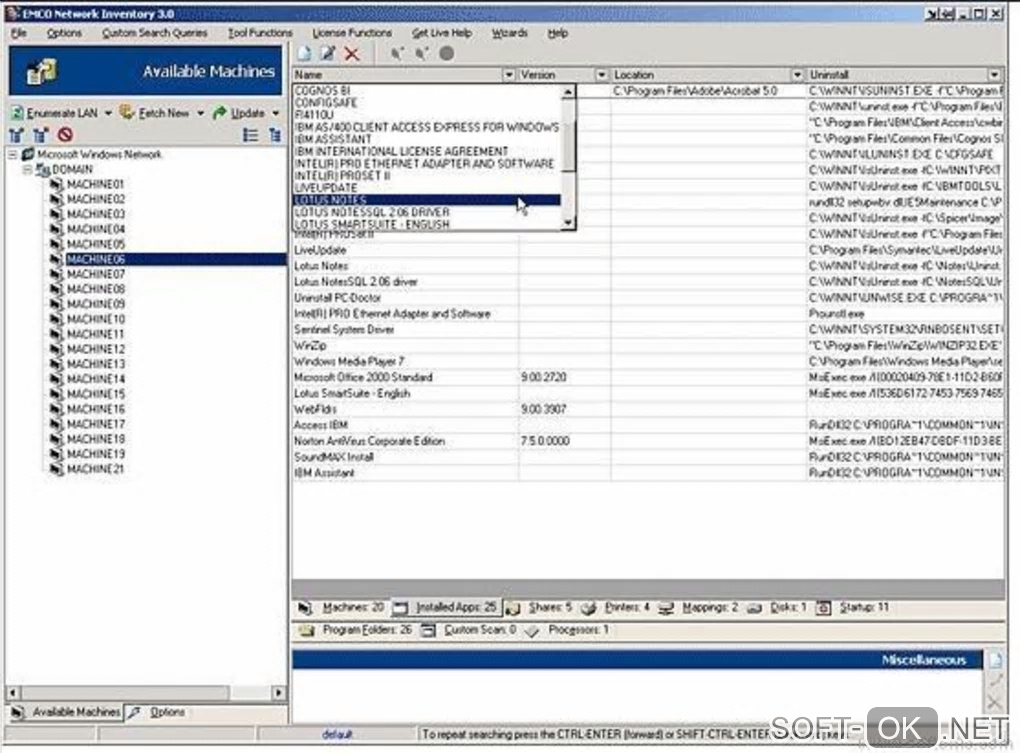Collapse the DOMAIN tree node

pyautogui.click(x=27, y=170)
